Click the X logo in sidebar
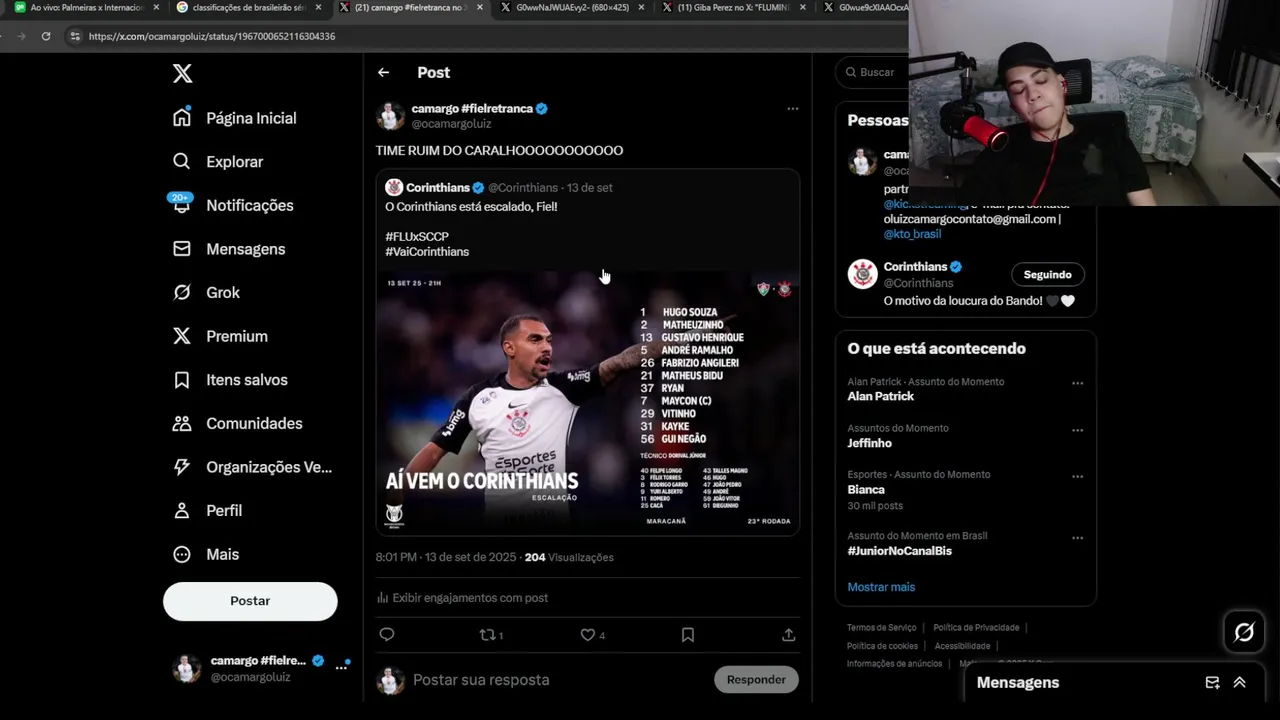Image resolution: width=1280 pixels, height=720 pixels. click(182, 73)
